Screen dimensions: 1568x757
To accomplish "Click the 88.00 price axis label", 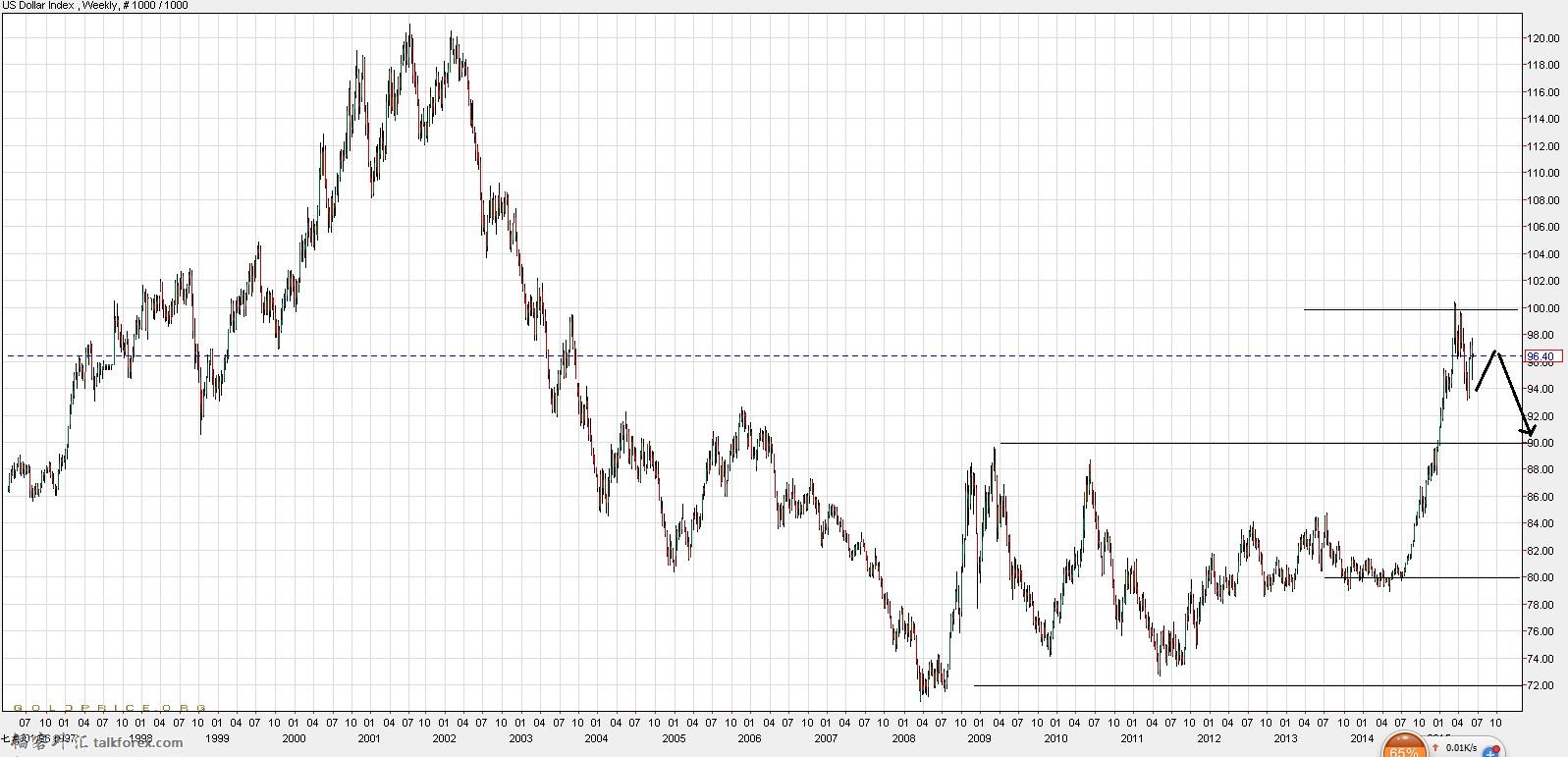I will [x=1541, y=469].
